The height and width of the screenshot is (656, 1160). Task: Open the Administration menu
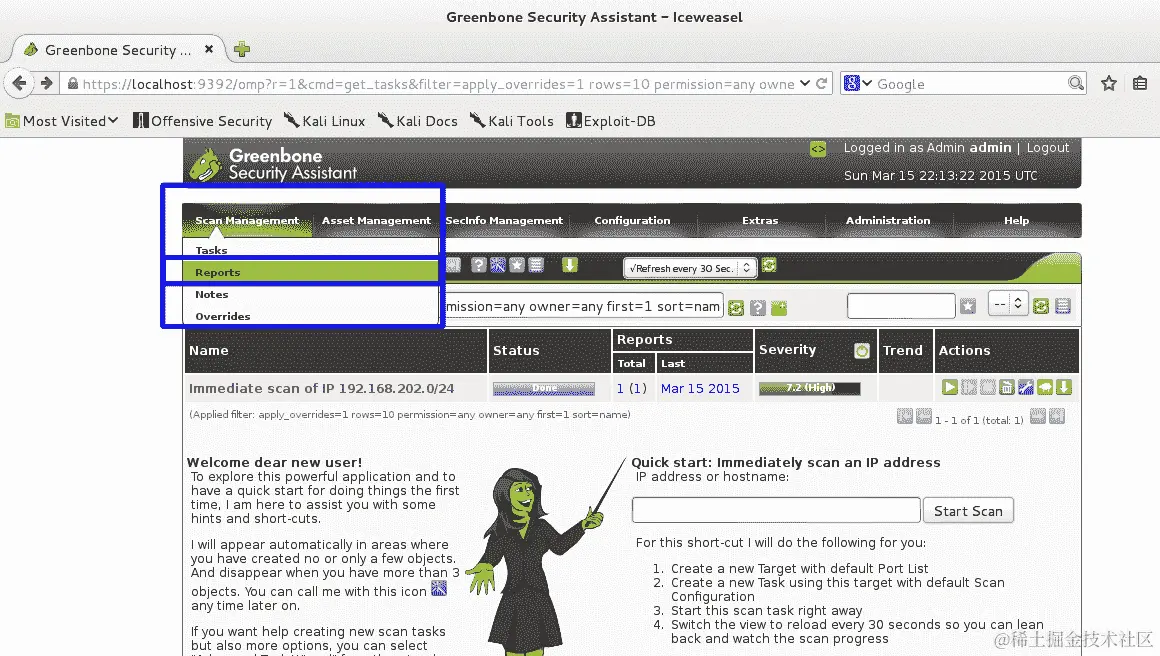[x=888, y=220]
